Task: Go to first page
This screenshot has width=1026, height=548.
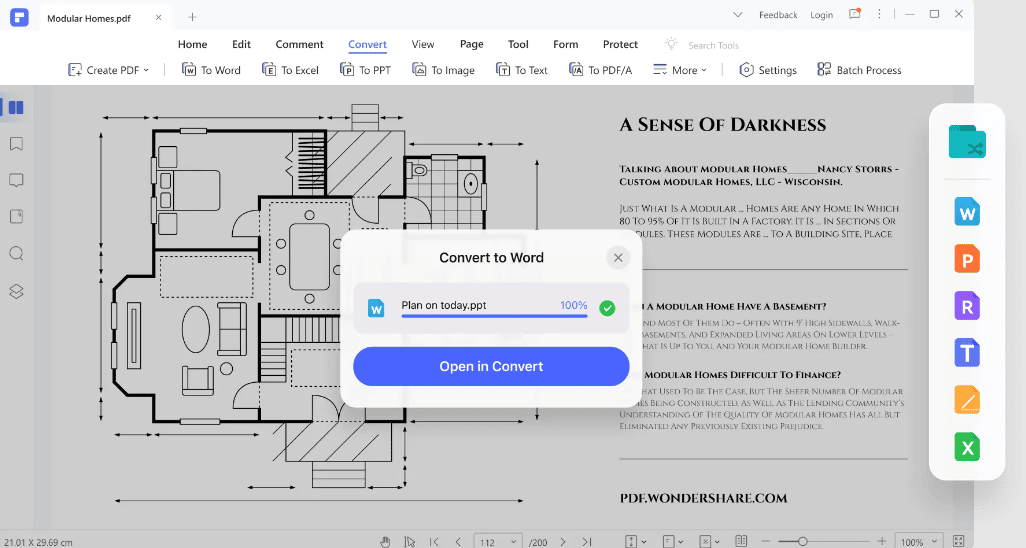Action: click(x=434, y=541)
